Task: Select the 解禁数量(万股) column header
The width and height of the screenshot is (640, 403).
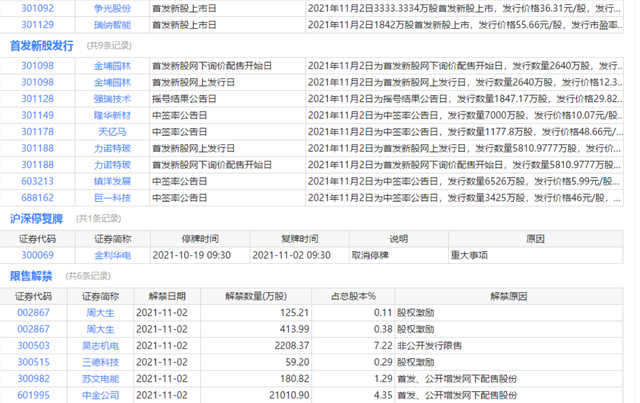Action: pos(256,296)
